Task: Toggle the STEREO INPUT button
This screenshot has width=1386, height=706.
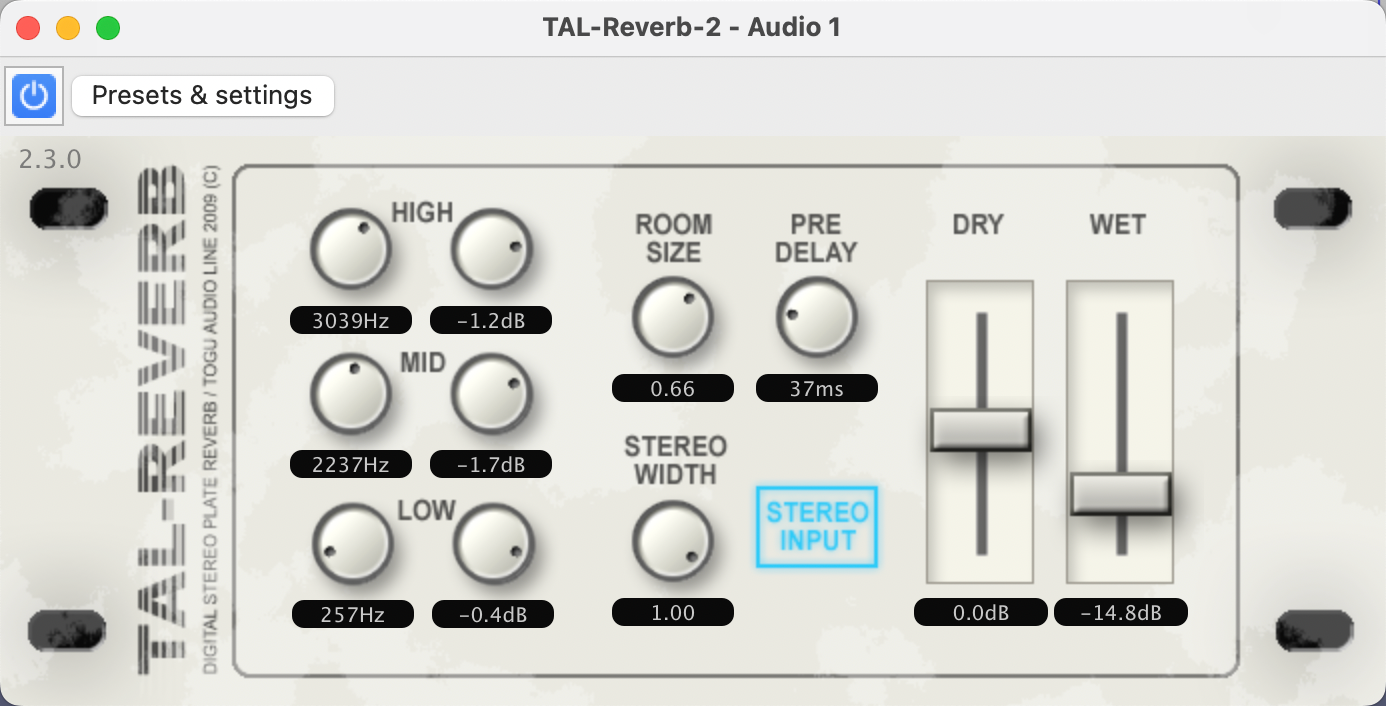Action: [x=817, y=527]
